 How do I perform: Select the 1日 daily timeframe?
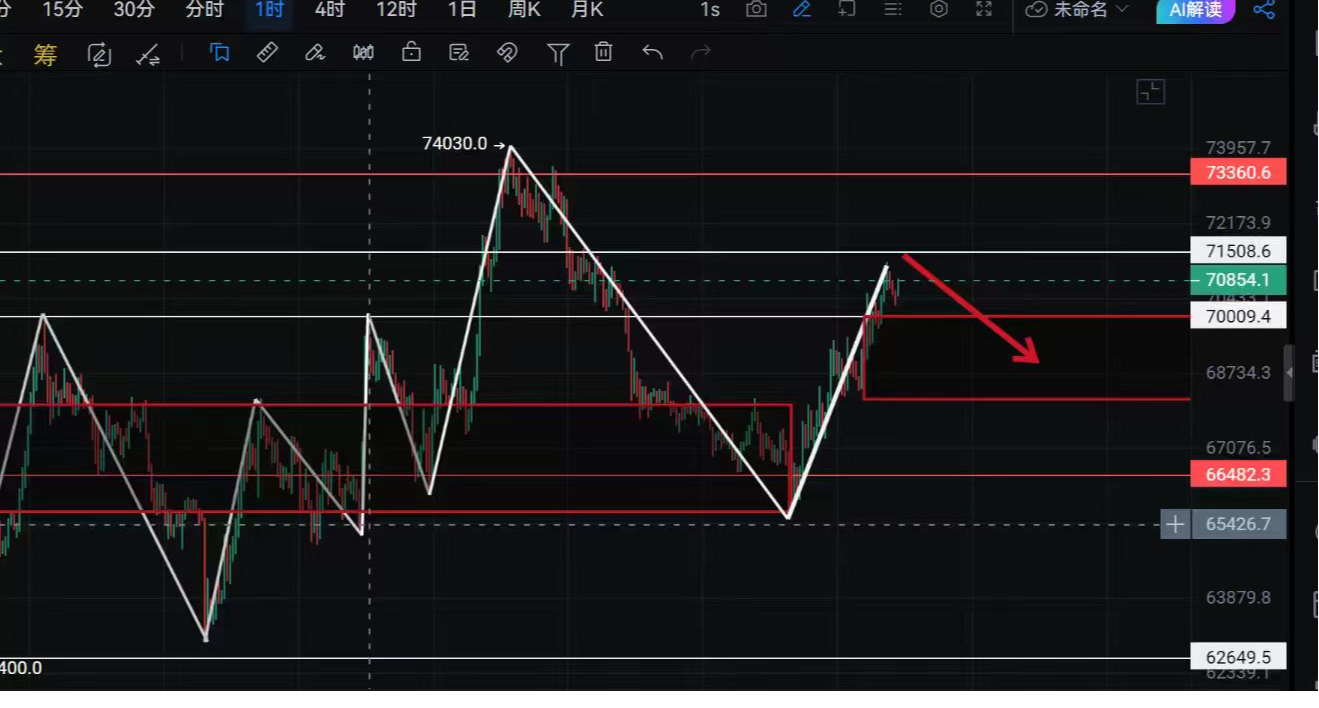pos(462,10)
